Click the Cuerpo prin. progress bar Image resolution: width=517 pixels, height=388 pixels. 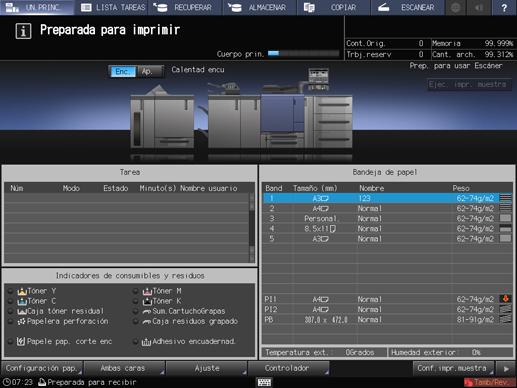[x=304, y=53]
